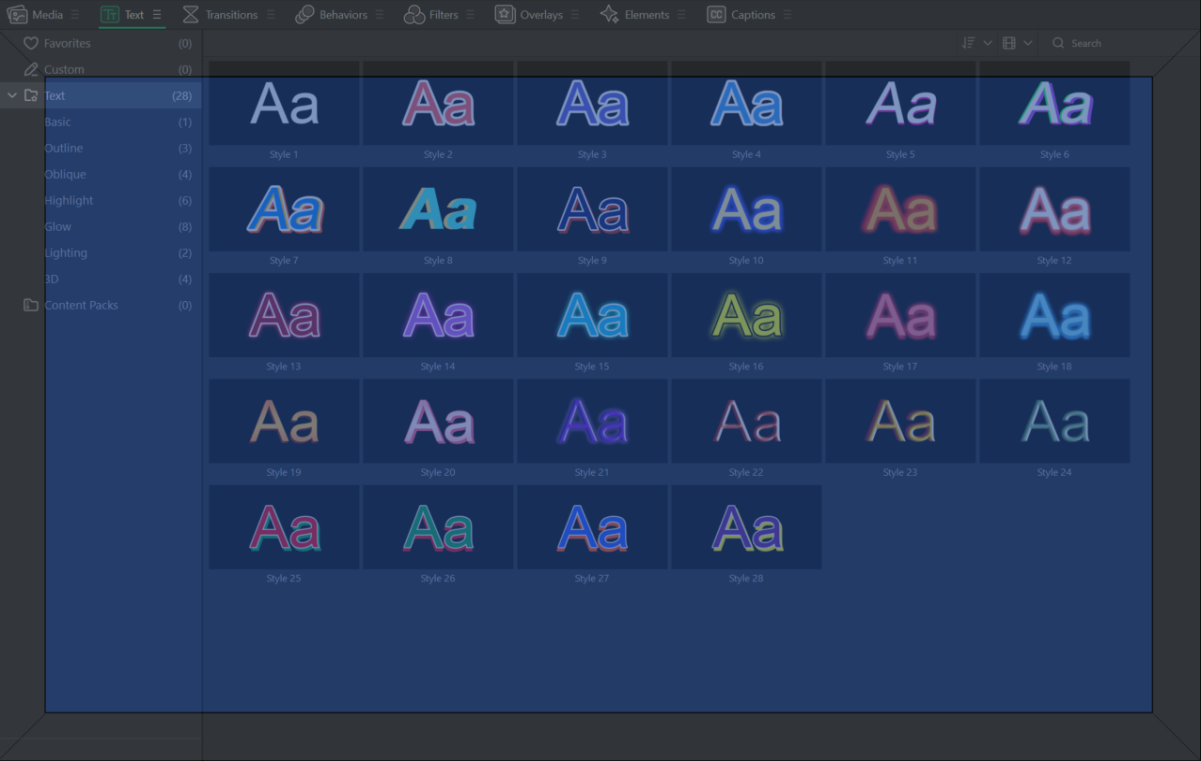Switch to the Transitions tab
1201x761 pixels.
coord(220,15)
